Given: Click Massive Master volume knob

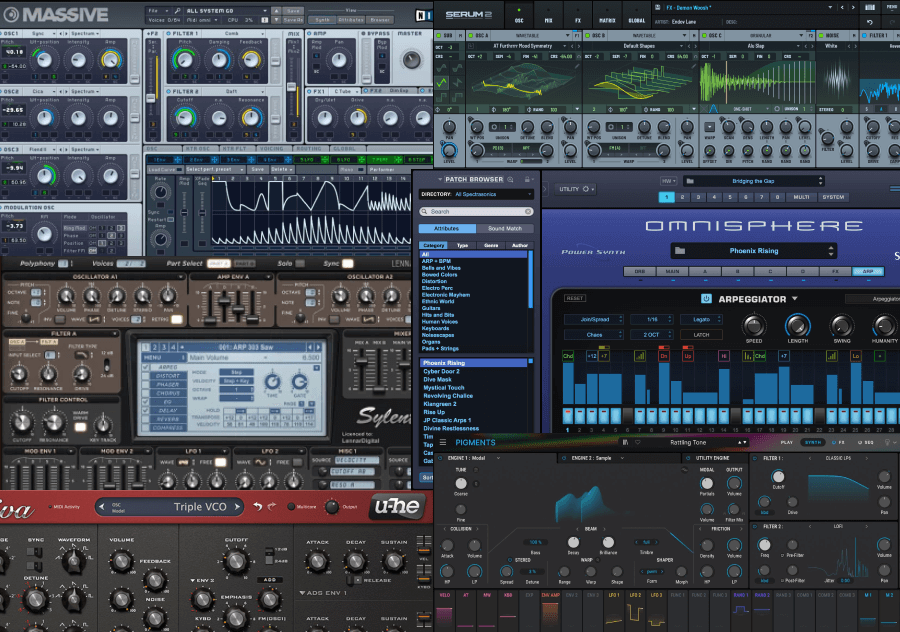Looking at the screenshot, I should (x=412, y=60).
